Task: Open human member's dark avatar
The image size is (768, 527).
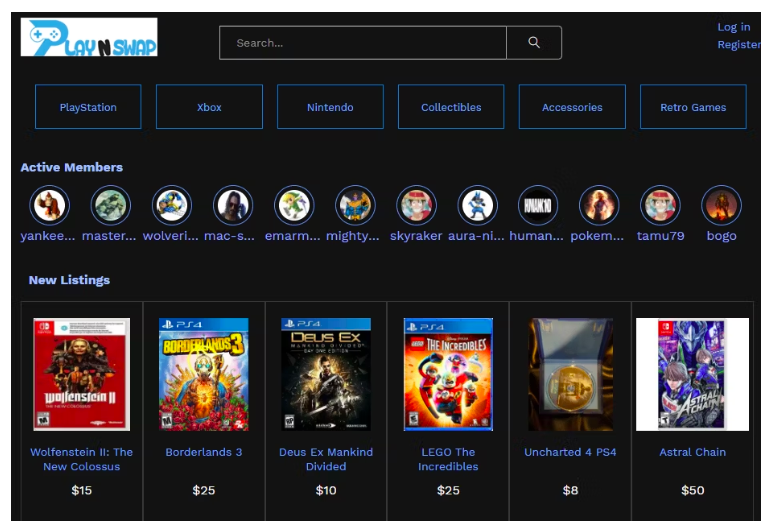Action: click(538, 205)
